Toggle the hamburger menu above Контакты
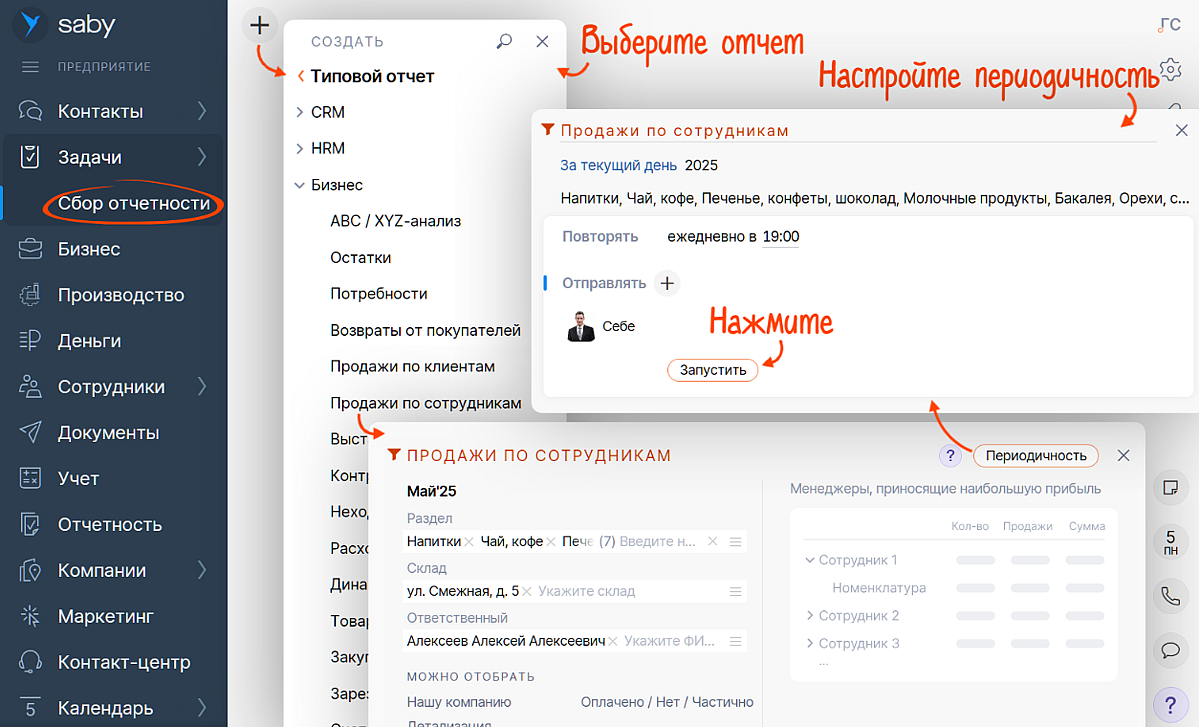Image resolution: width=1199 pixels, height=727 pixels. point(30,67)
